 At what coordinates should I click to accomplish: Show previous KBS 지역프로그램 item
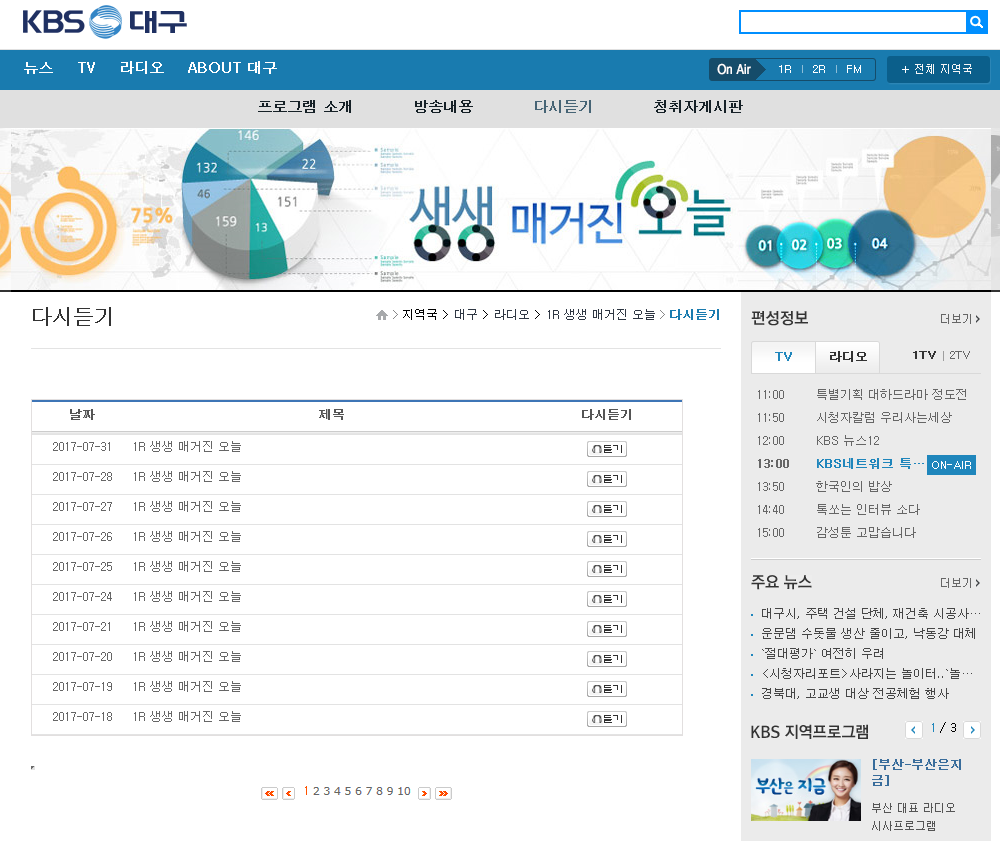click(913, 729)
